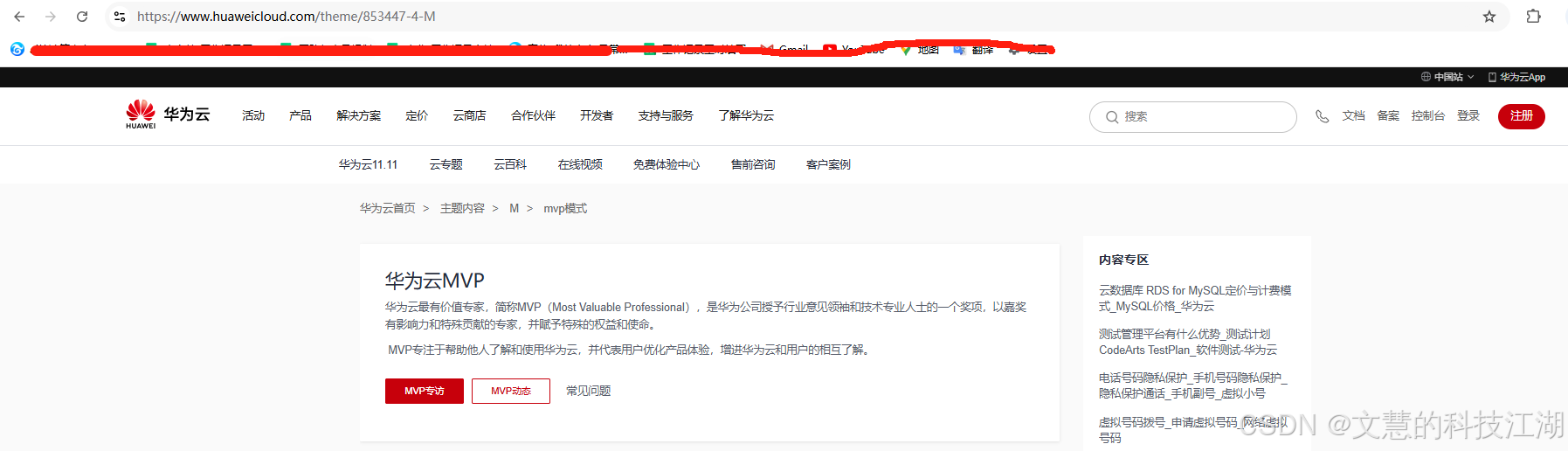Open 虚拟号码拨号 article link
Screen dimensions: 1568x451
[1193, 429]
